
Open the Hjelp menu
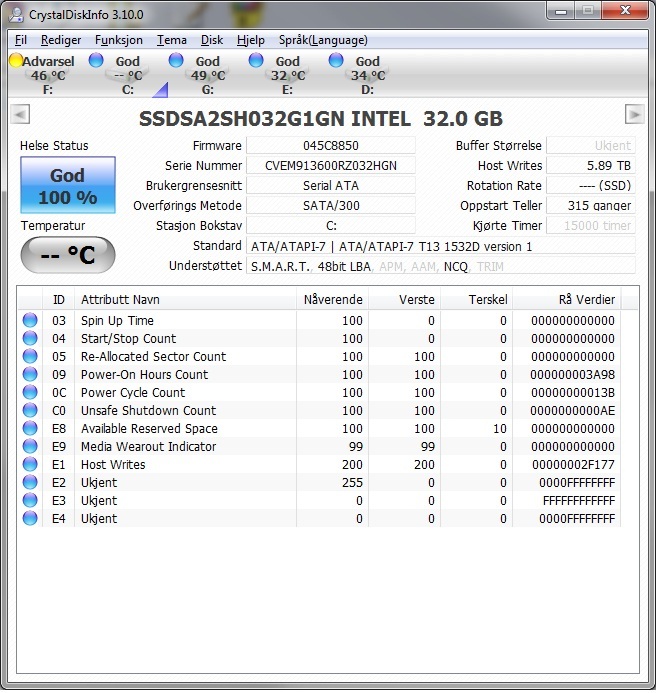pyautogui.click(x=251, y=40)
